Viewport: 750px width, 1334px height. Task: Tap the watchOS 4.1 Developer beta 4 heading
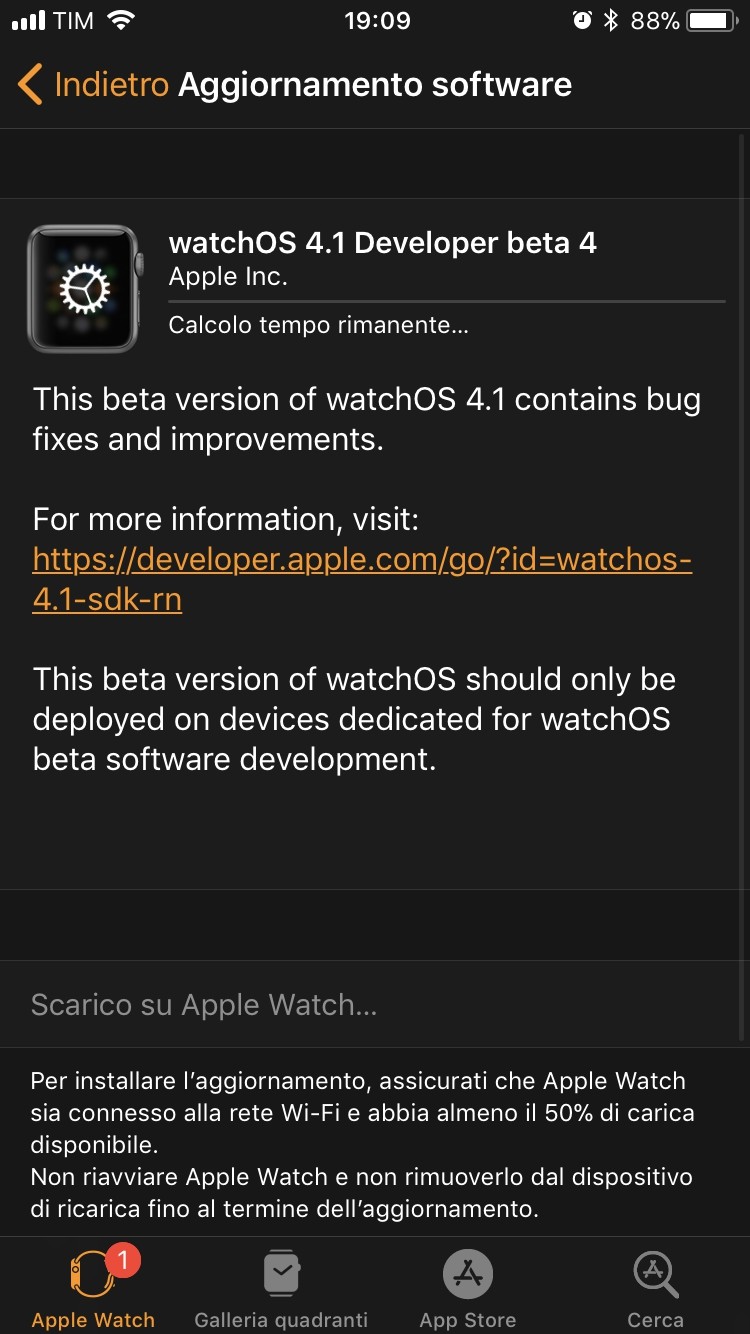click(x=383, y=243)
